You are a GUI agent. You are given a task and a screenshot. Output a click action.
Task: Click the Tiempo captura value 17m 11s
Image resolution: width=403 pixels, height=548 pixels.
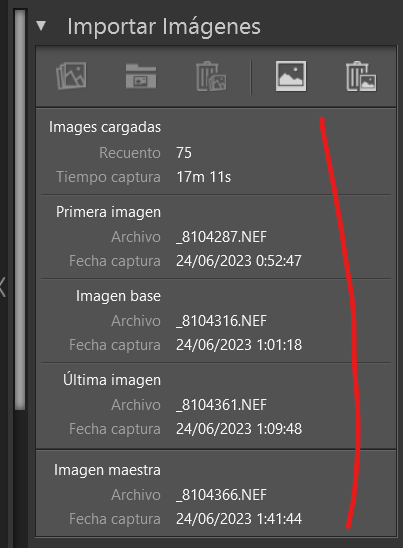coord(203,177)
